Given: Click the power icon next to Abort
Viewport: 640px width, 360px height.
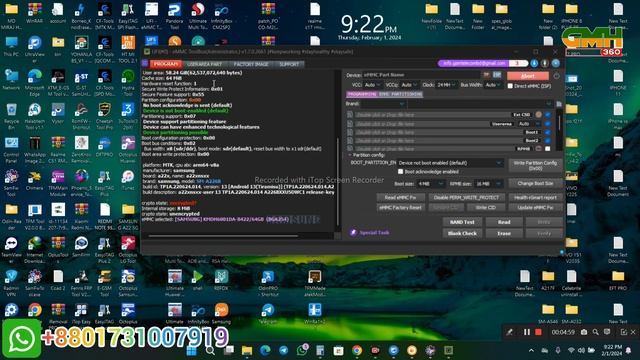Looking at the screenshot, I should click(556, 76).
